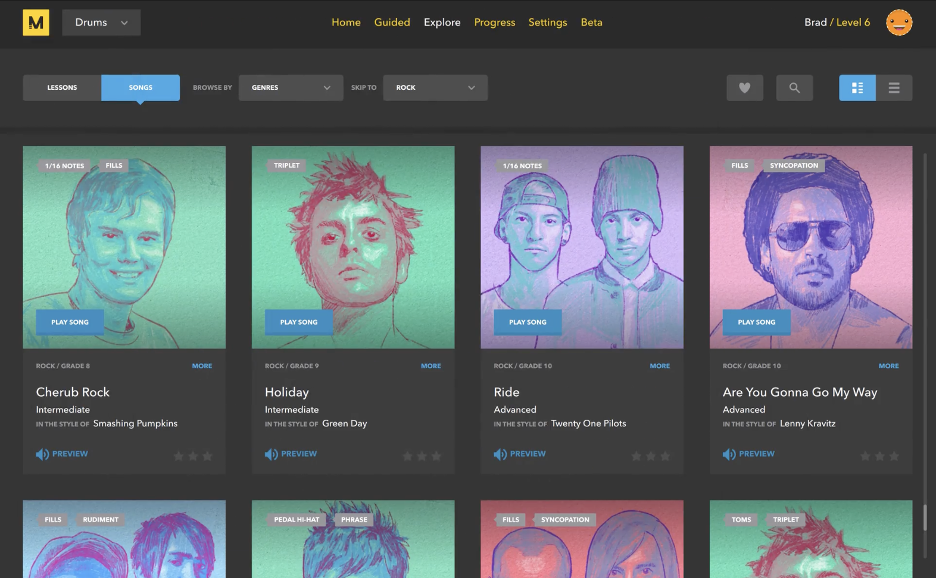Open the Drums instrument dropdown

point(101,23)
